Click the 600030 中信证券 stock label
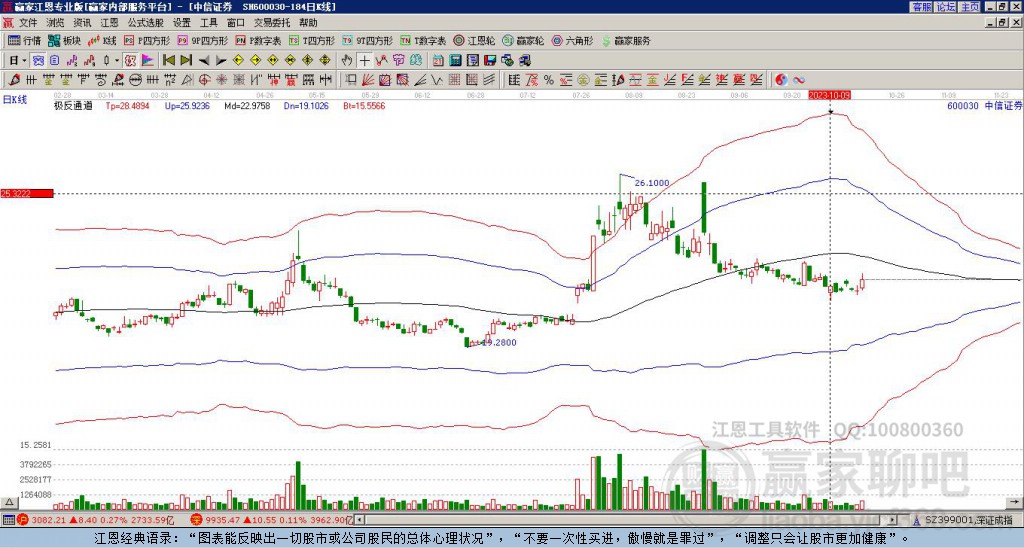Image resolution: width=1024 pixels, height=548 pixels. pos(984,106)
